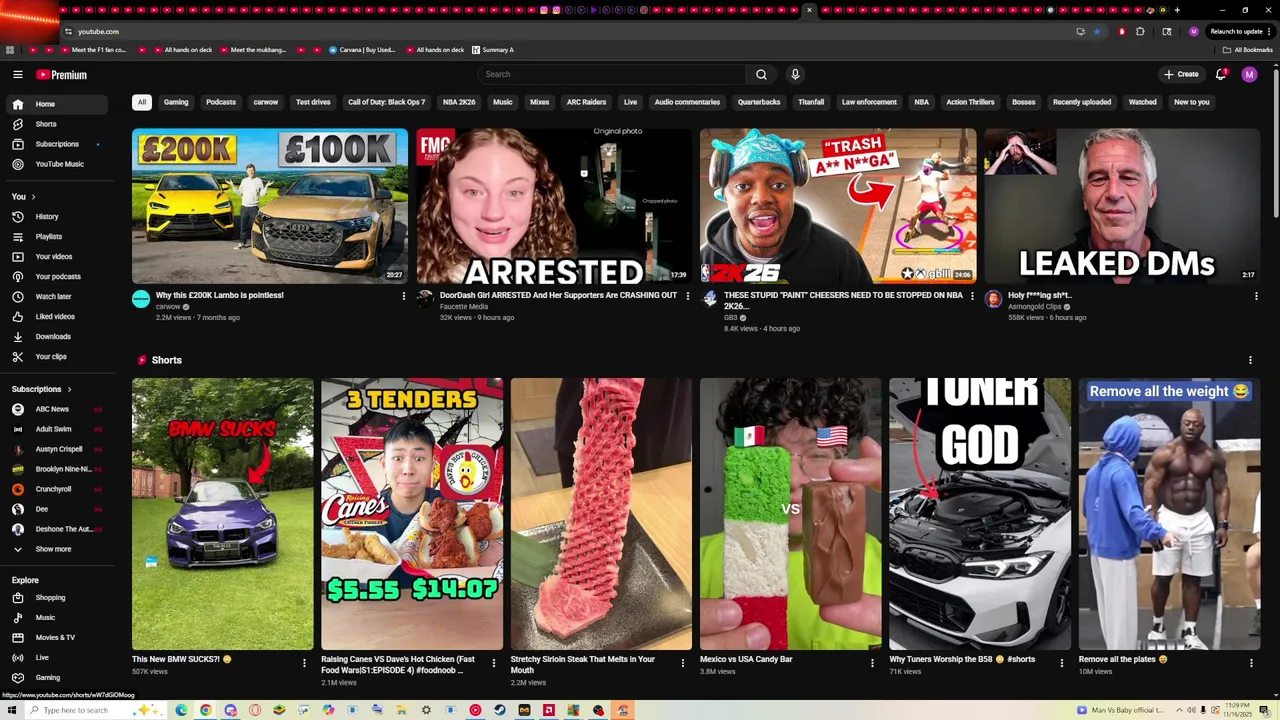Open the YouTube hamburger guide menu
Screen dimensions: 1280x720
point(17,74)
